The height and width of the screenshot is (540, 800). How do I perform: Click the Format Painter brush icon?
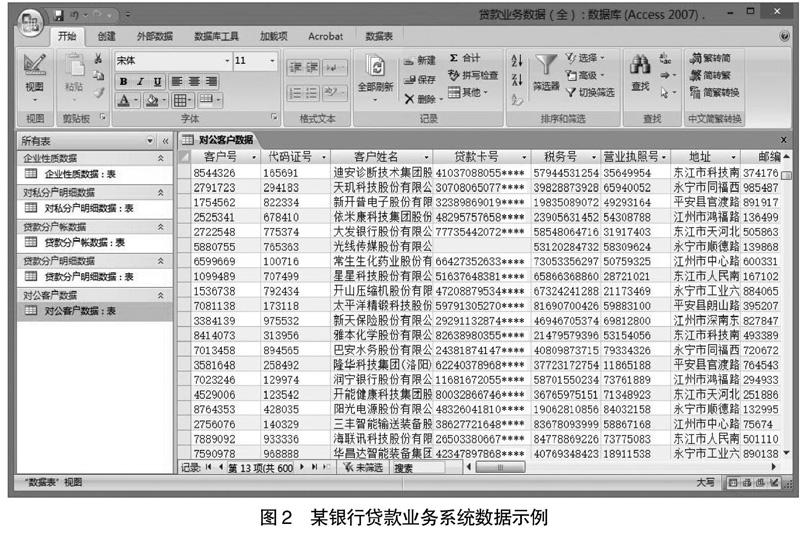coord(99,92)
